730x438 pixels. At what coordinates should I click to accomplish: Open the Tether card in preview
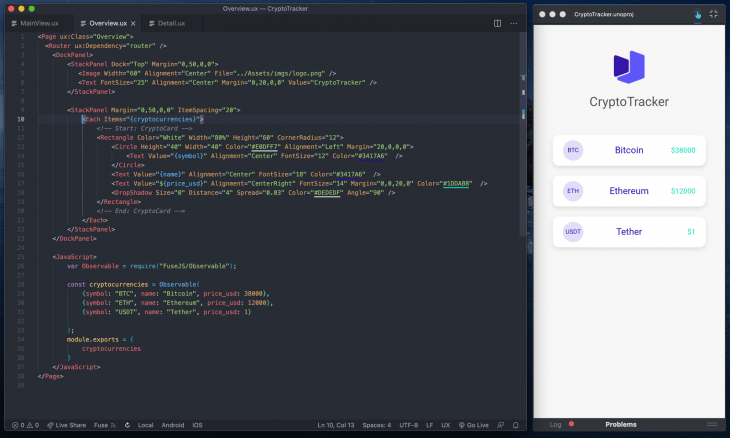(629, 232)
